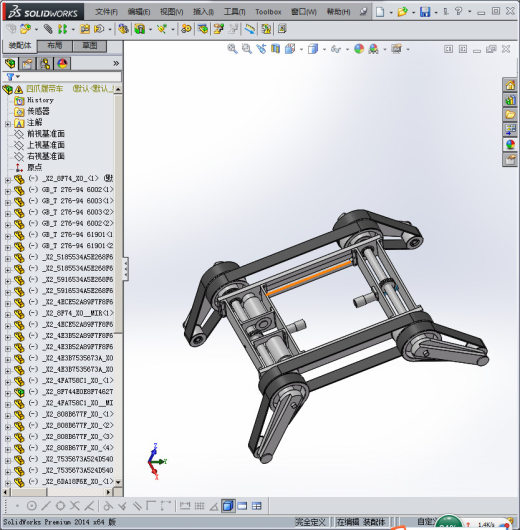Screen dimensions: 520x530
Task: Click the Zoom to Fit magnifier icon
Action: pyautogui.click(x=232, y=49)
